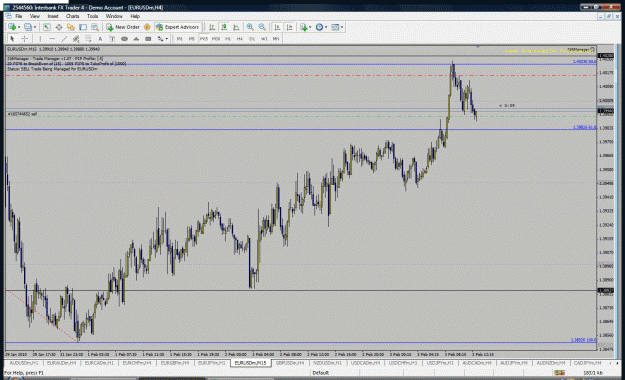Zoom out on the chart with magnifier icon
625x380 pixels.
pos(262,27)
